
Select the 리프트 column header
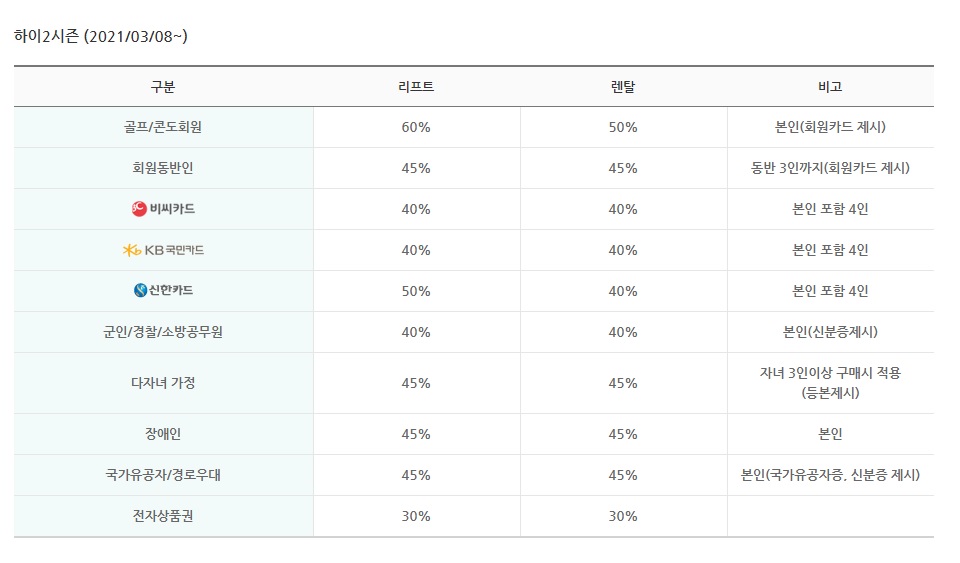(x=416, y=87)
